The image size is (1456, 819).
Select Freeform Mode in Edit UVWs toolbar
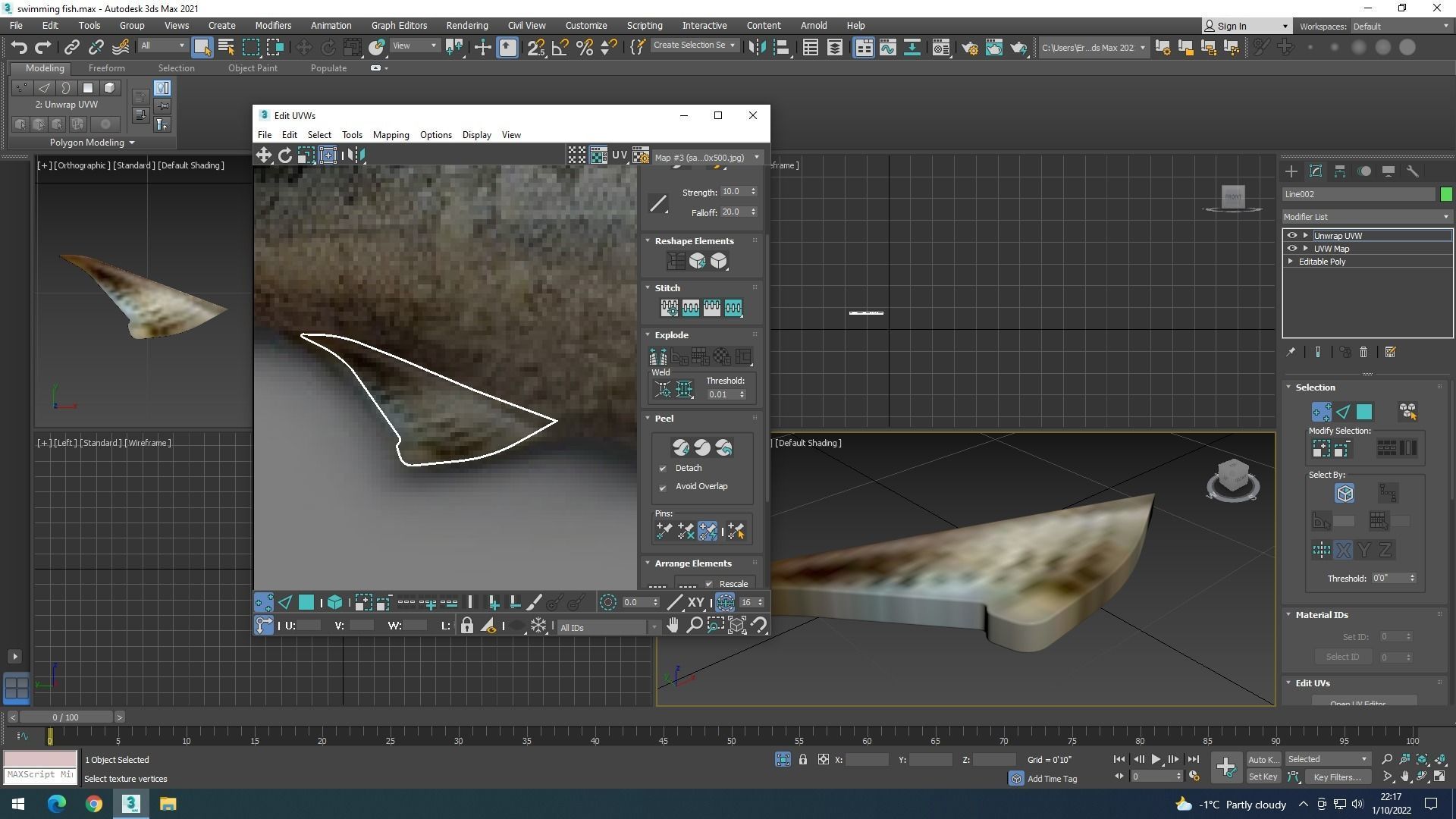click(x=328, y=155)
